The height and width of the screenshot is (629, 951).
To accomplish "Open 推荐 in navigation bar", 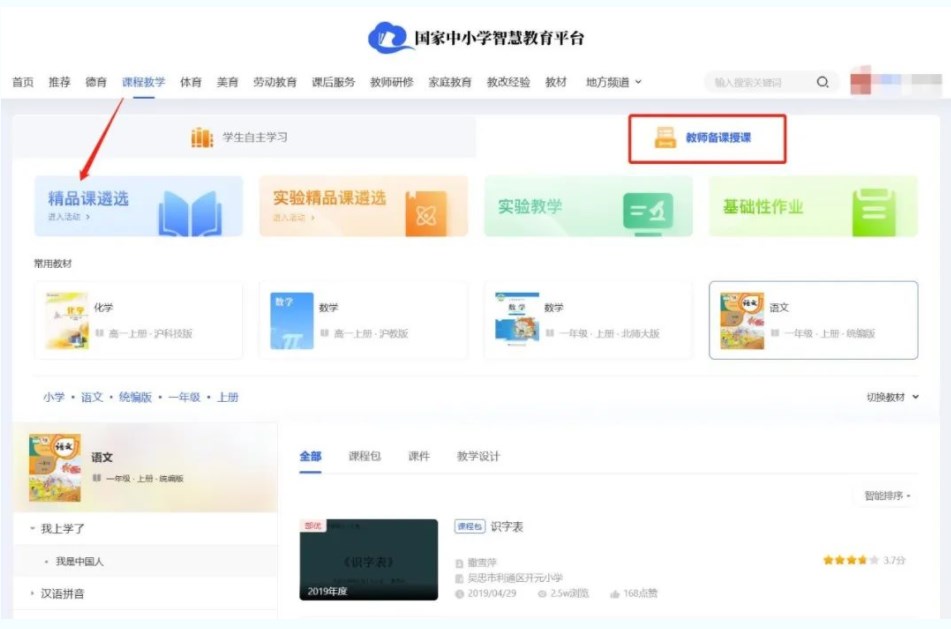I will click(x=59, y=82).
